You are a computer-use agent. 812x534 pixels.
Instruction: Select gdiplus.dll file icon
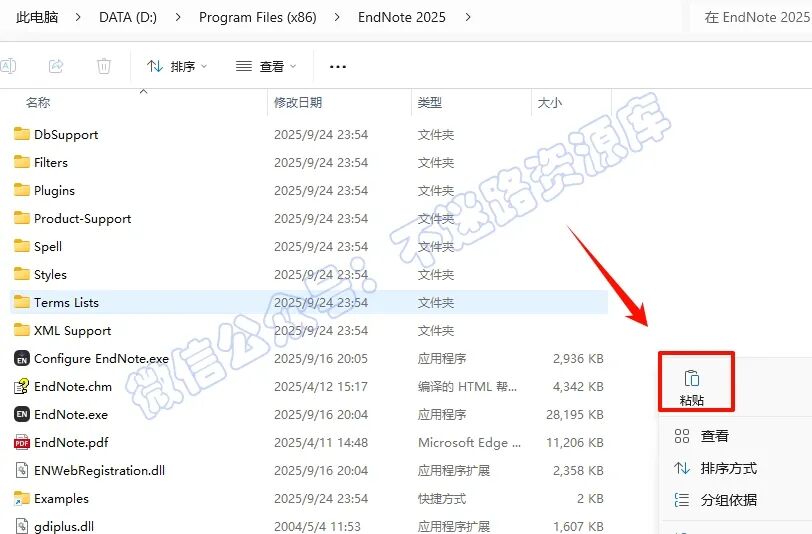pos(22,526)
